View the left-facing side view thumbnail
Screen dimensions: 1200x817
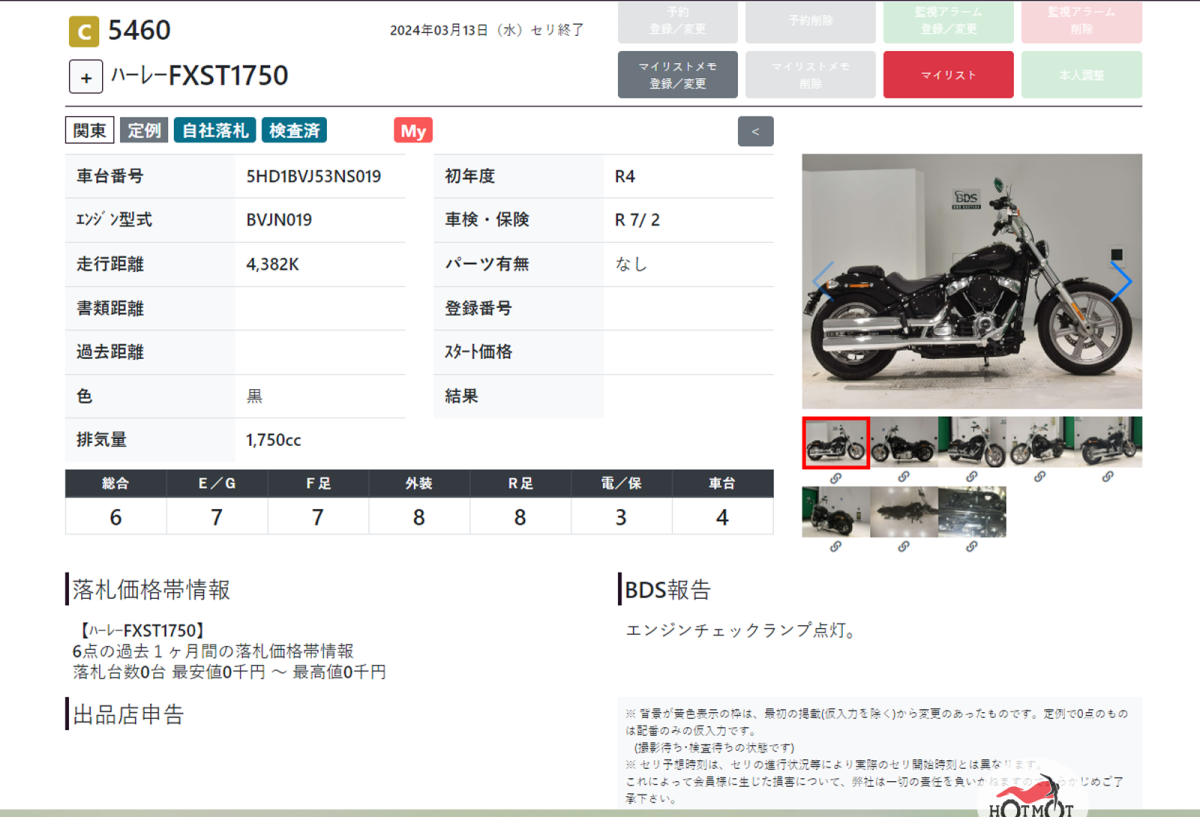point(904,443)
